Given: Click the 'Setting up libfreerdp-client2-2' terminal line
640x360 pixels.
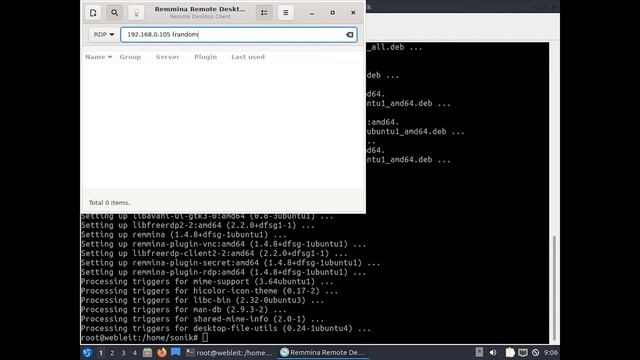Looking at the screenshot, I should pos(214,253).
